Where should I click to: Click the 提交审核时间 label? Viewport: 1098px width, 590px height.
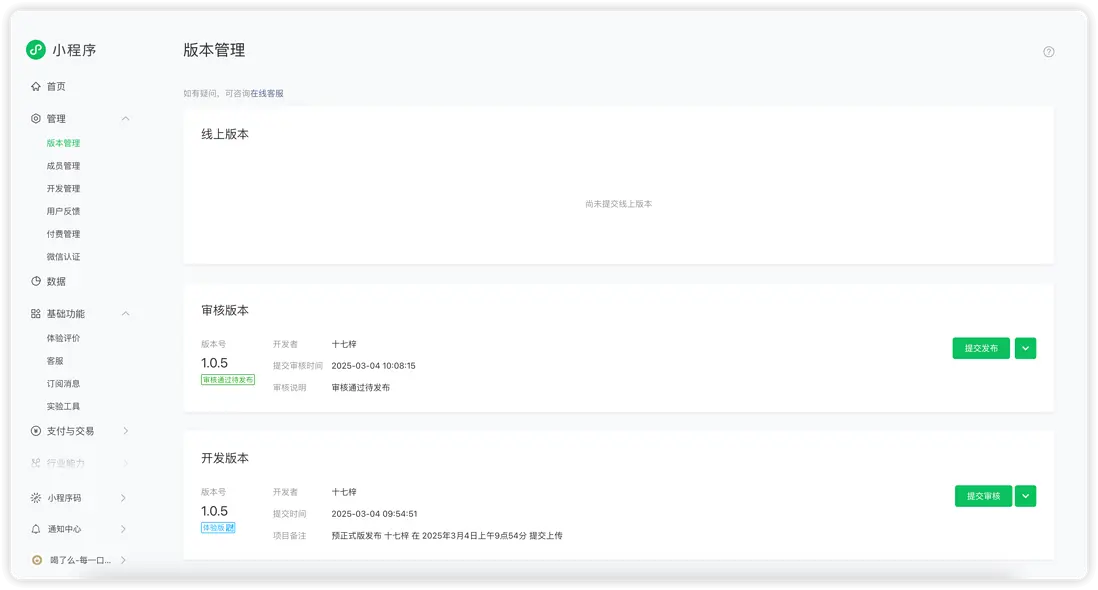(x=298, y=365)
